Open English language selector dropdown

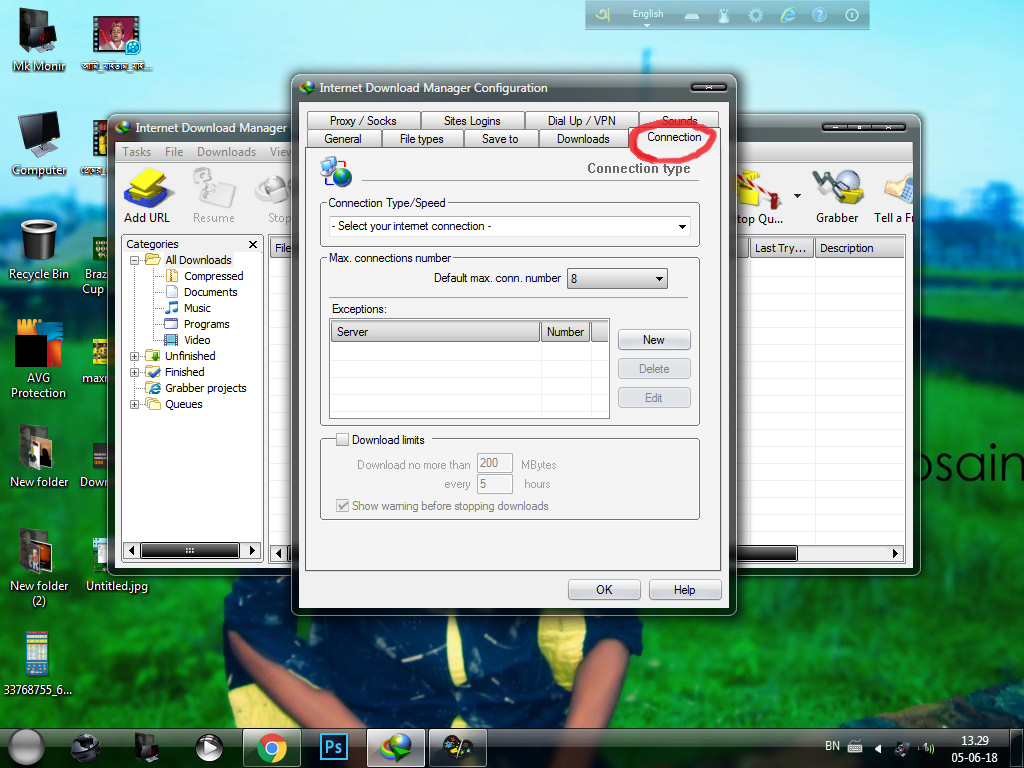pos(647,18)
